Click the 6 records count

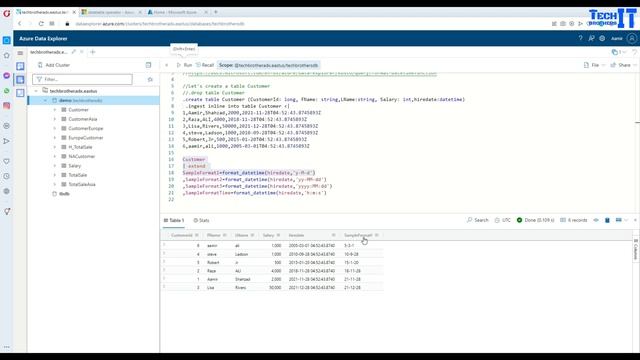574,220
